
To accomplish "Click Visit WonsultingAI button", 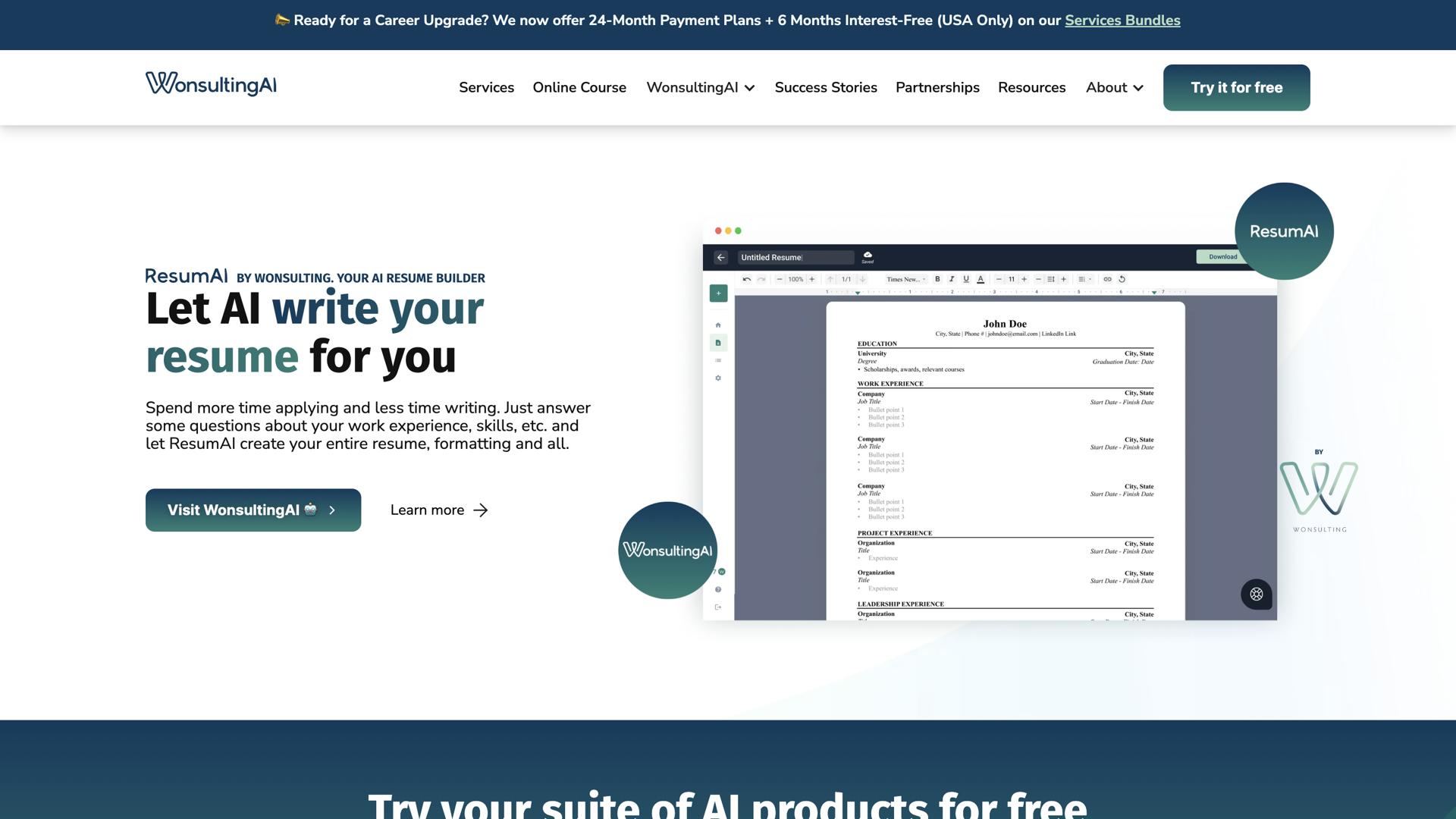I will (x=253, y=510).
